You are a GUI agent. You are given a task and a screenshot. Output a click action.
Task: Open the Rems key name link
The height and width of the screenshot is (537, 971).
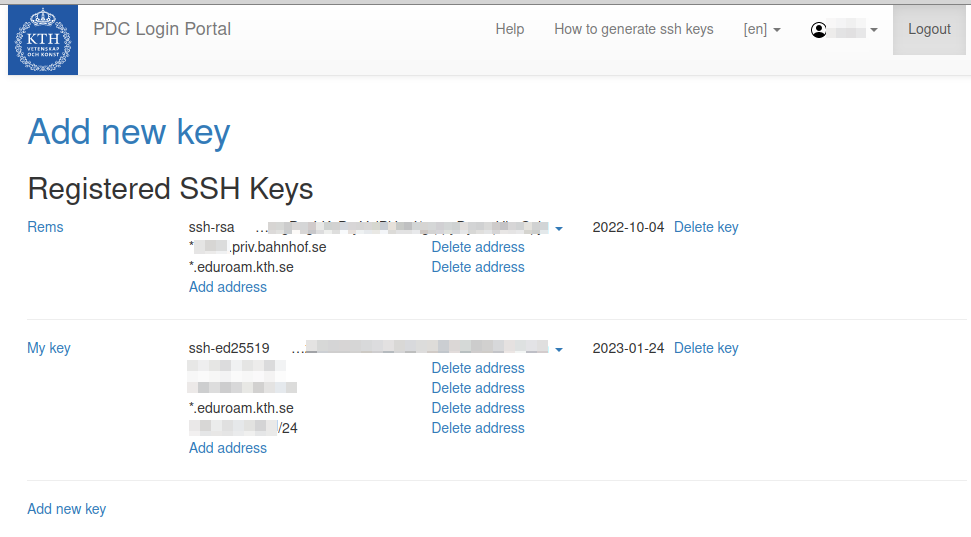pos(45,227)
